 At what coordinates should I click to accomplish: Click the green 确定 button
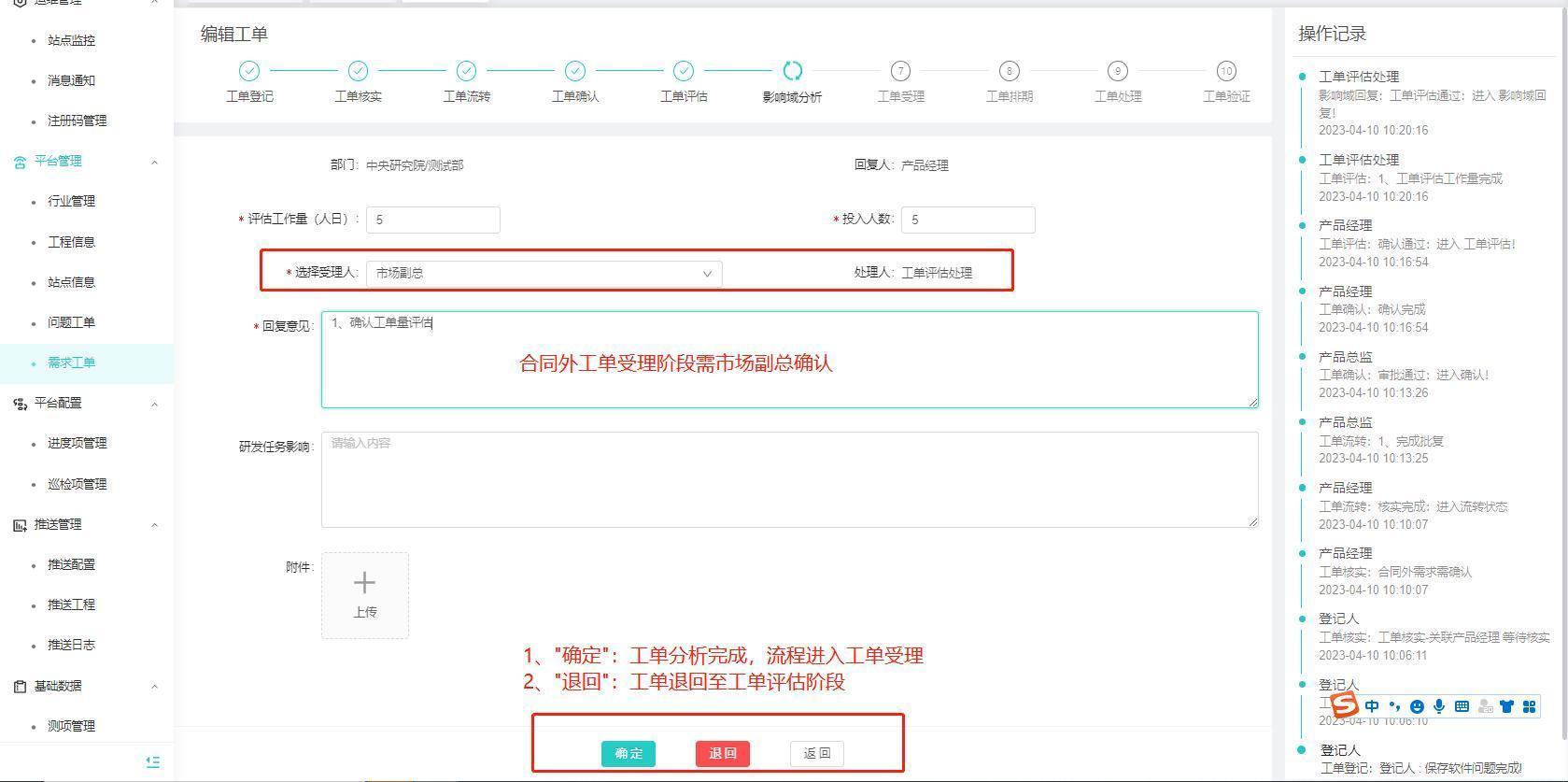[629, 753]
